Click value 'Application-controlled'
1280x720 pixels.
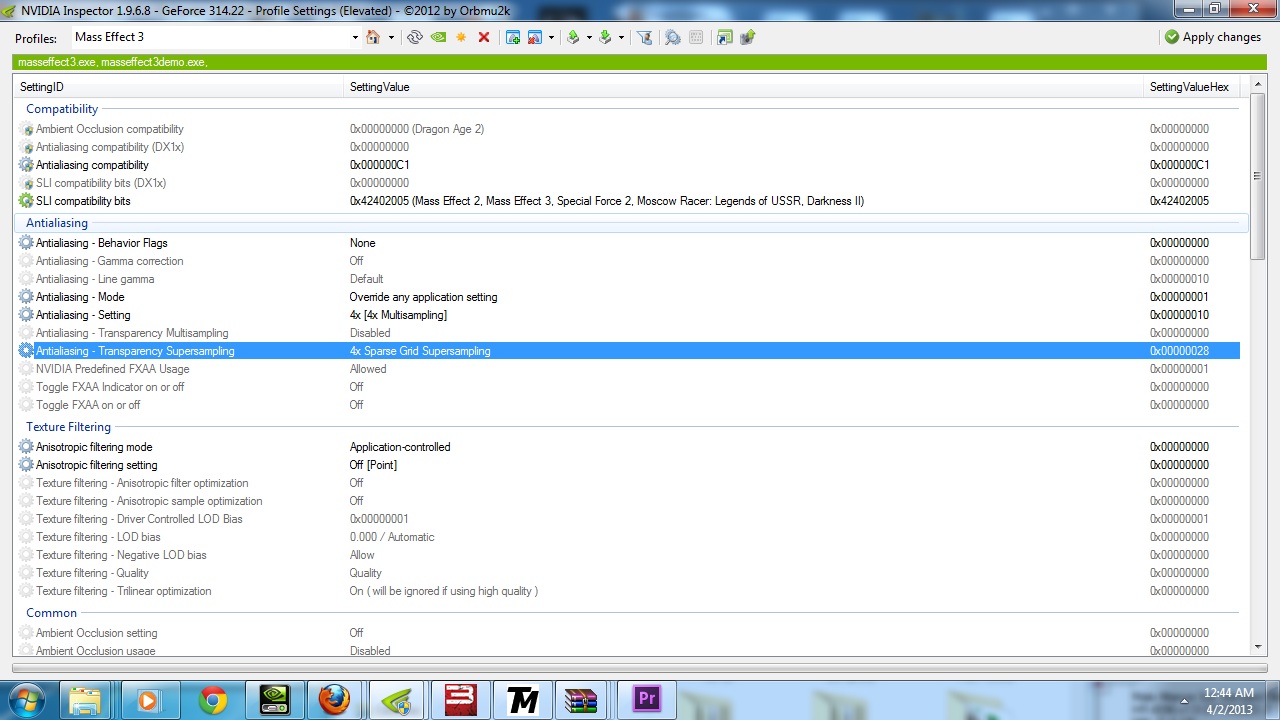(400, 447)
